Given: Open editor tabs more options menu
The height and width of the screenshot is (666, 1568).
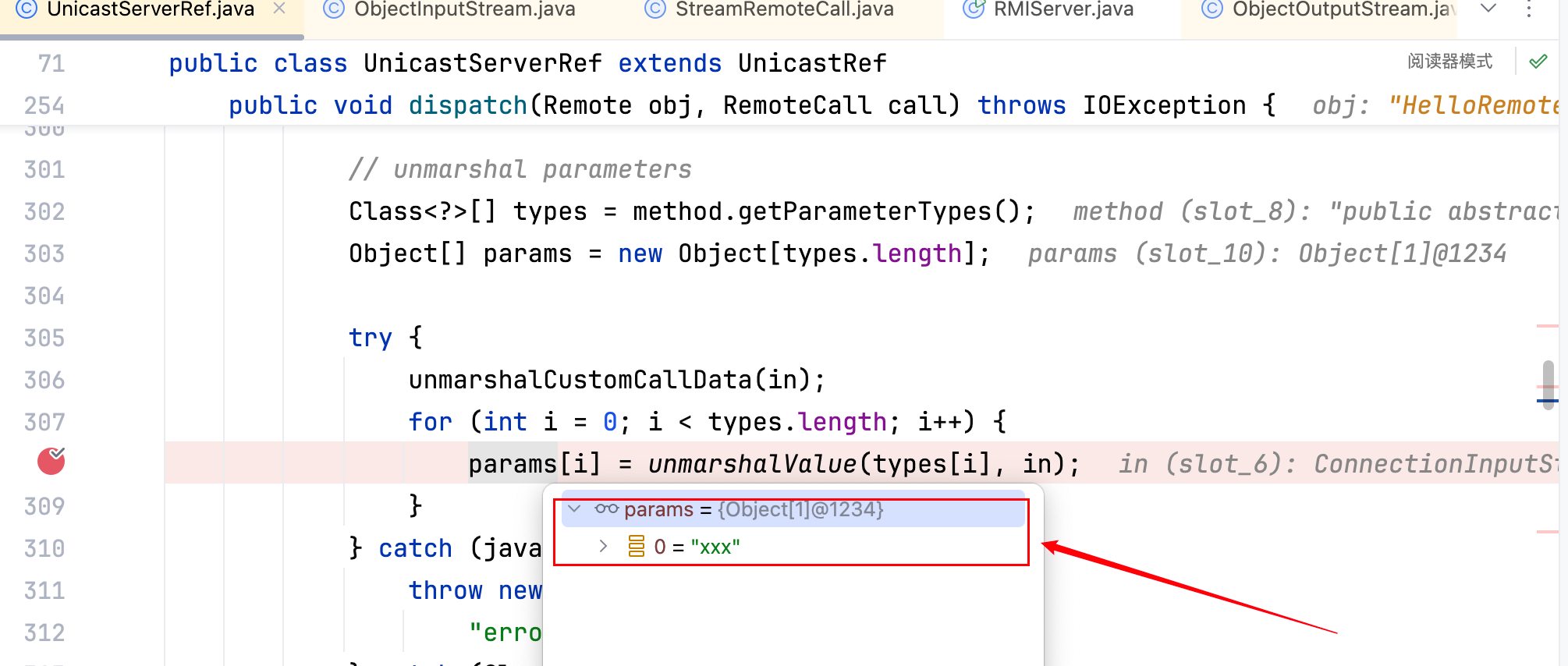Looking at the screenshot, I should click(1529, 9).
